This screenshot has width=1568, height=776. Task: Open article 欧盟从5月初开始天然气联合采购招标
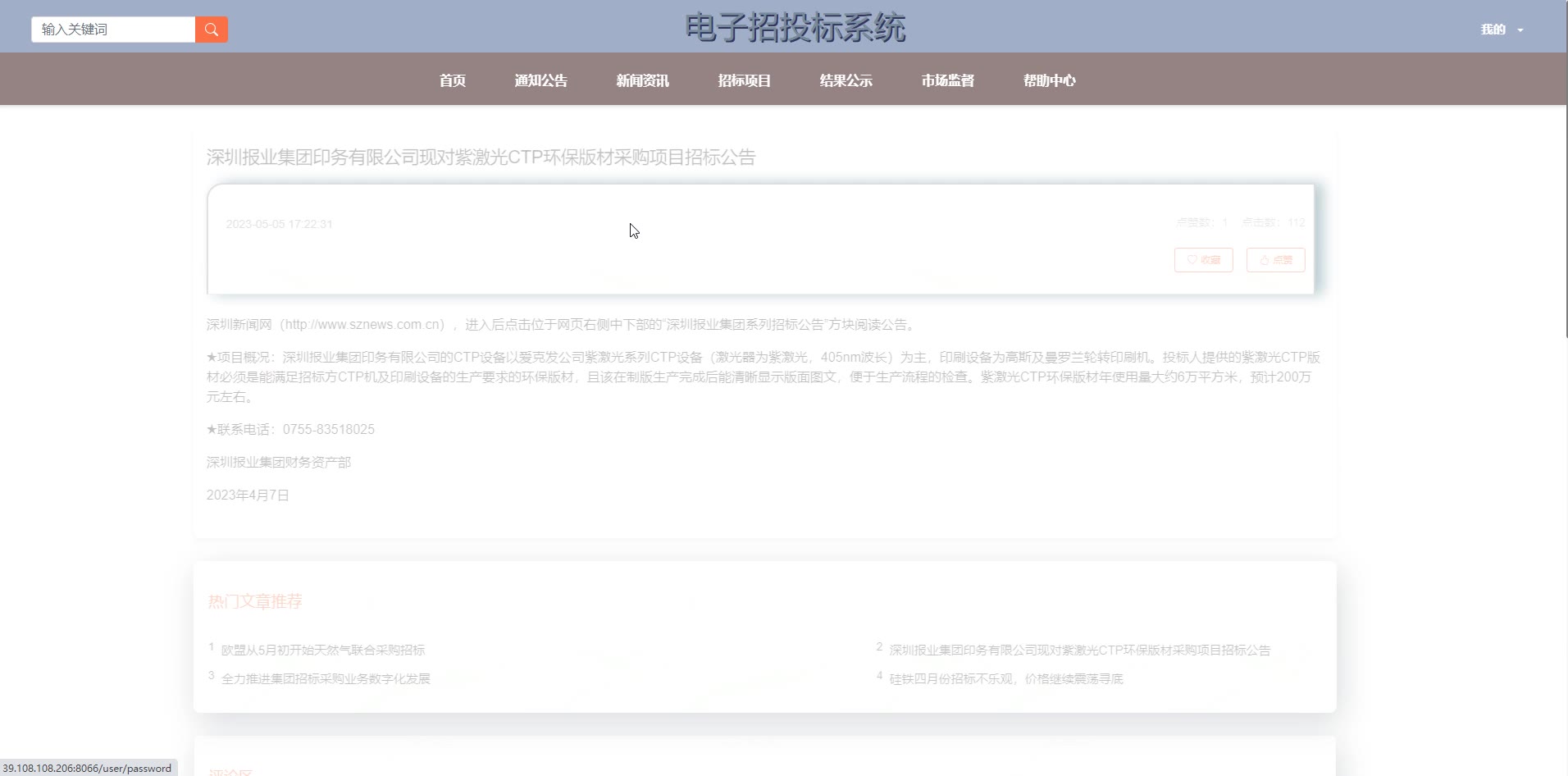coord(323,650)
